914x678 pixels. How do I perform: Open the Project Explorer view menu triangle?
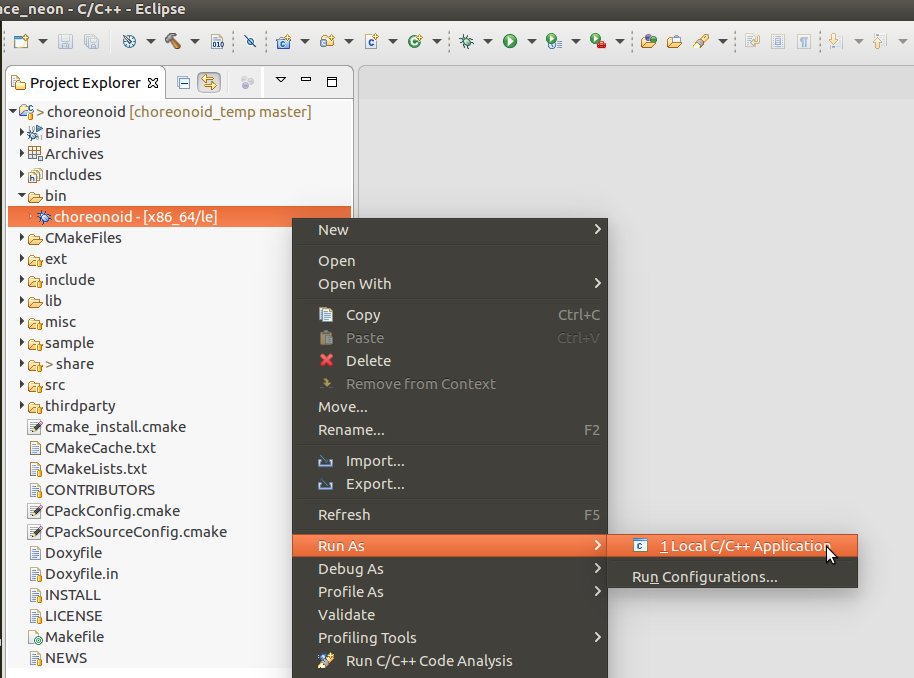(x=281, y=80)
